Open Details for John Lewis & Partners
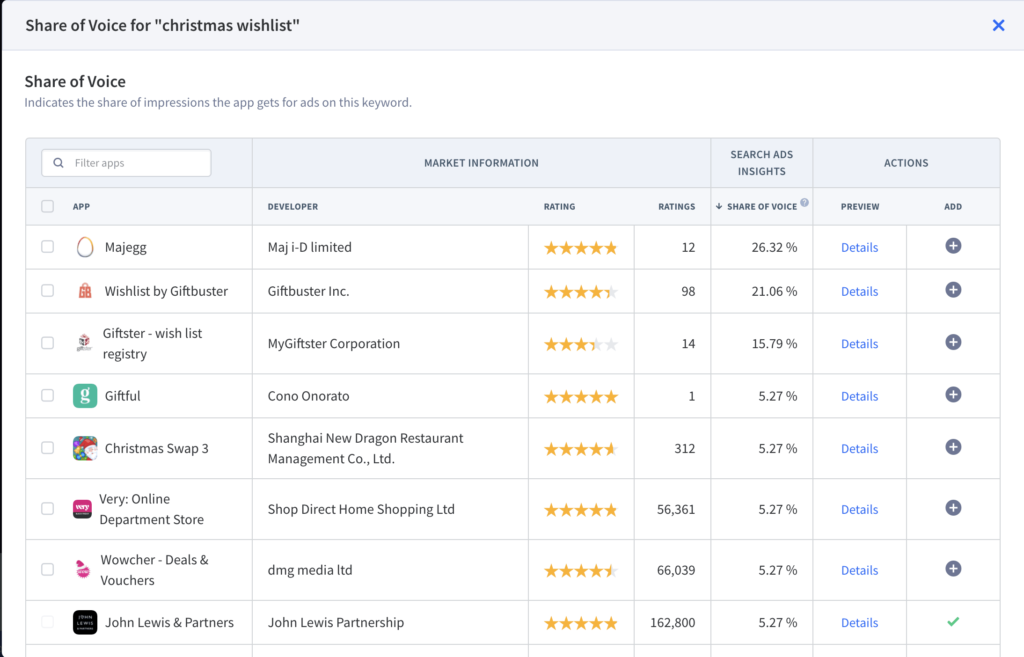The image size is (1024, 657). pos(859,622)
